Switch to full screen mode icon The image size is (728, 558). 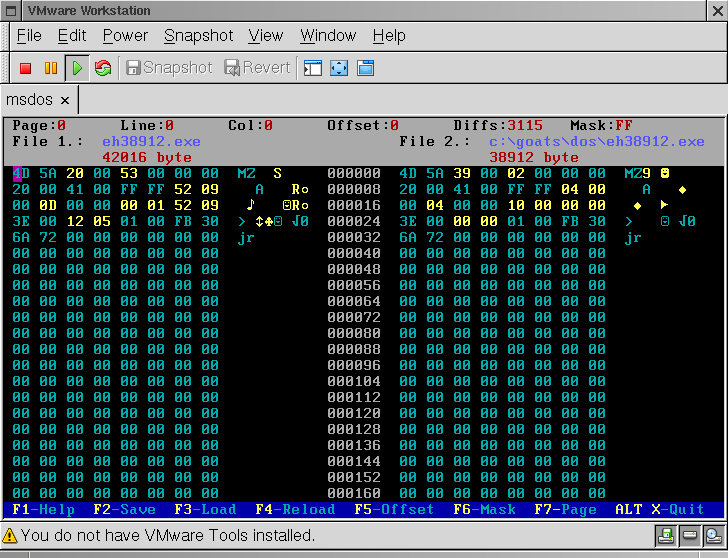tap(339, 68)
